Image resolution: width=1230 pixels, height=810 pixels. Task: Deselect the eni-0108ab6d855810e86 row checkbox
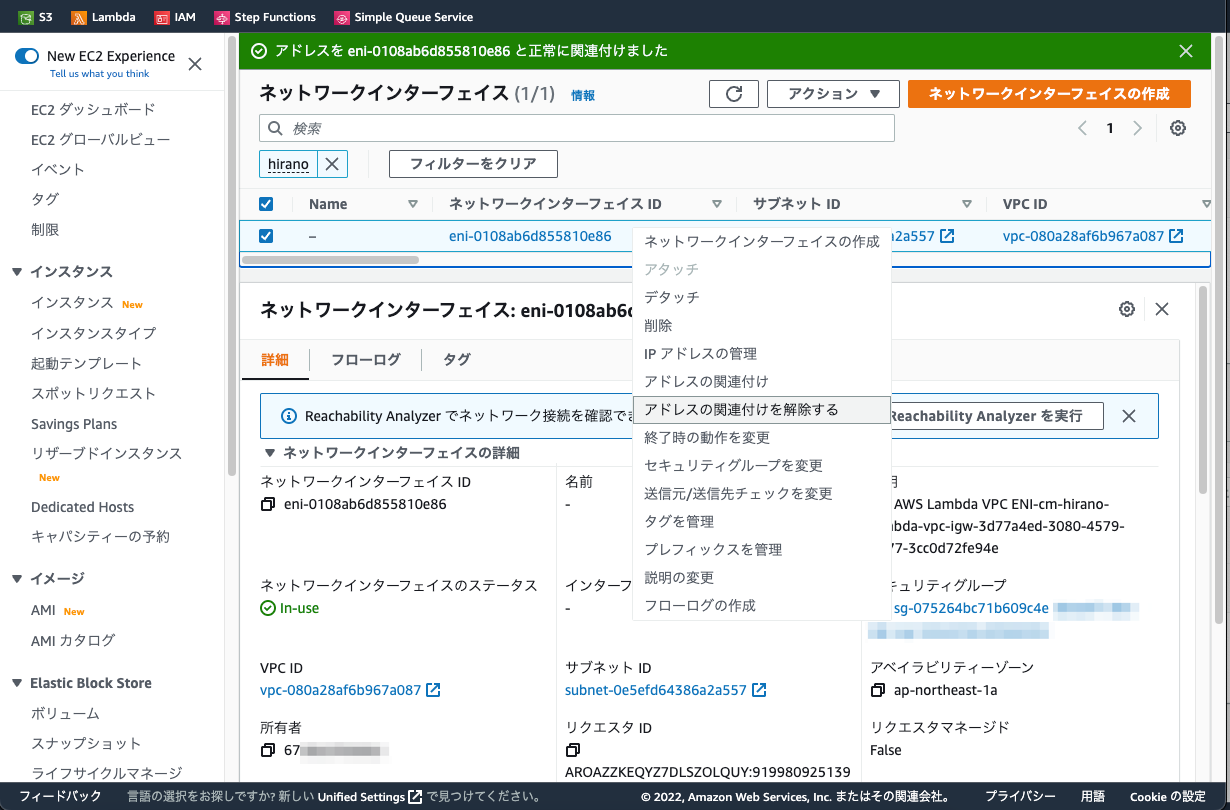(x=265, y=236)
